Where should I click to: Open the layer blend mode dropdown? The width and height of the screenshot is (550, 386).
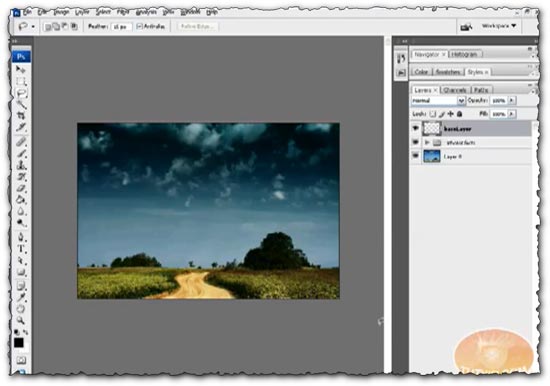[x=438, y=100]
